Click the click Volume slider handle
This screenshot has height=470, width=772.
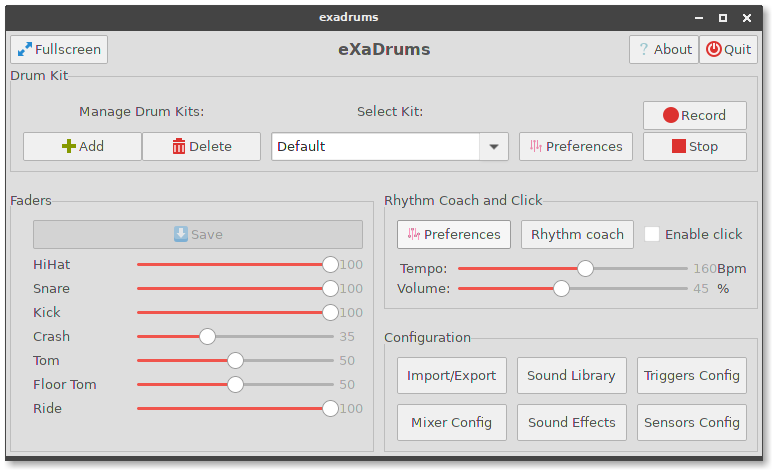(561, 288)
